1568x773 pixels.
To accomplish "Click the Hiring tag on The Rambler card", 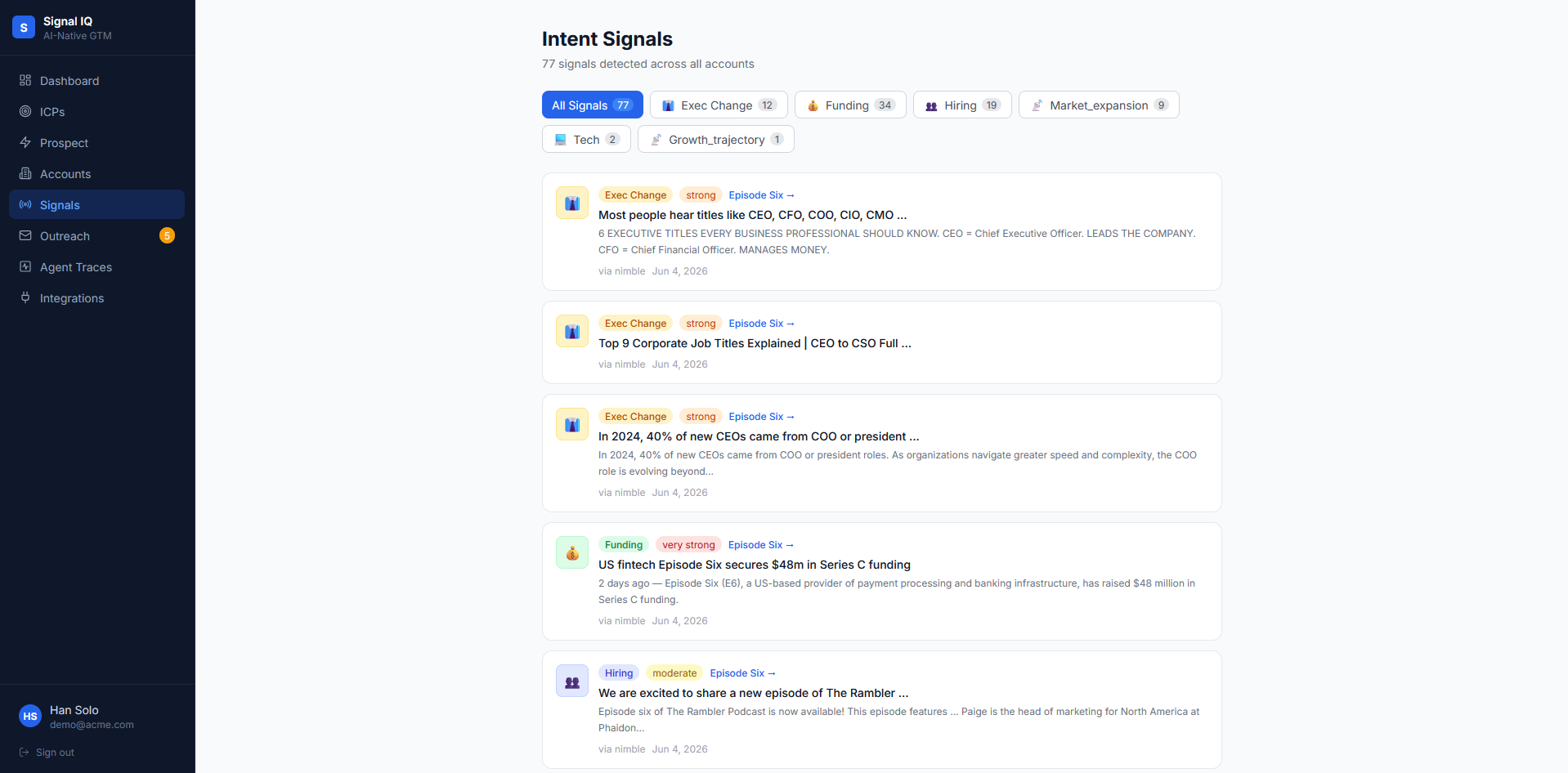I will click(619, 673).
